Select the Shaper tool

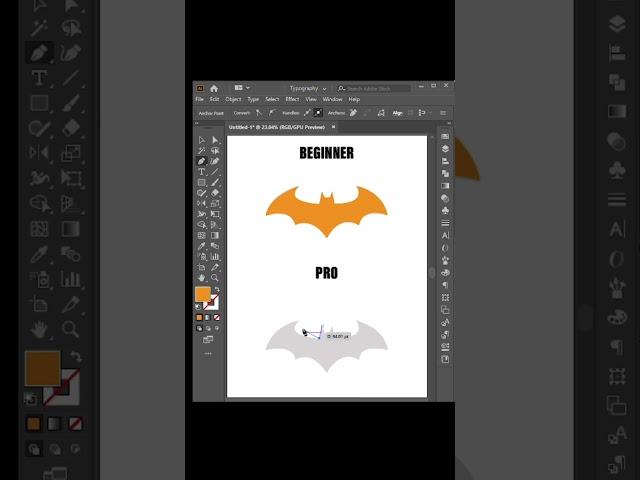202,193
